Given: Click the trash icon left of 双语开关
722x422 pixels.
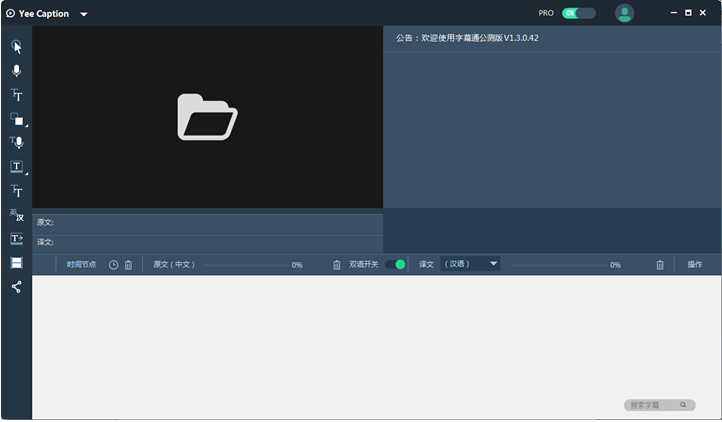Looking at the screenshot, I should tap(337, 265).
